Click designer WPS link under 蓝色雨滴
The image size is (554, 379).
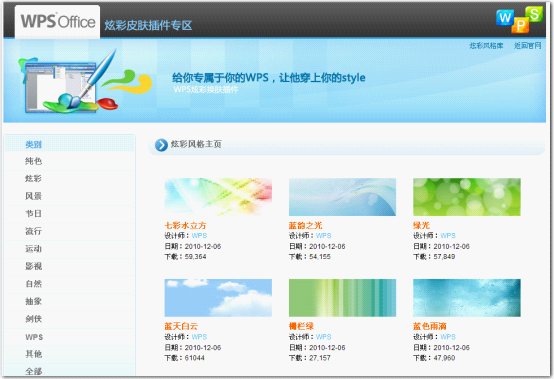[x=448, y=337]
